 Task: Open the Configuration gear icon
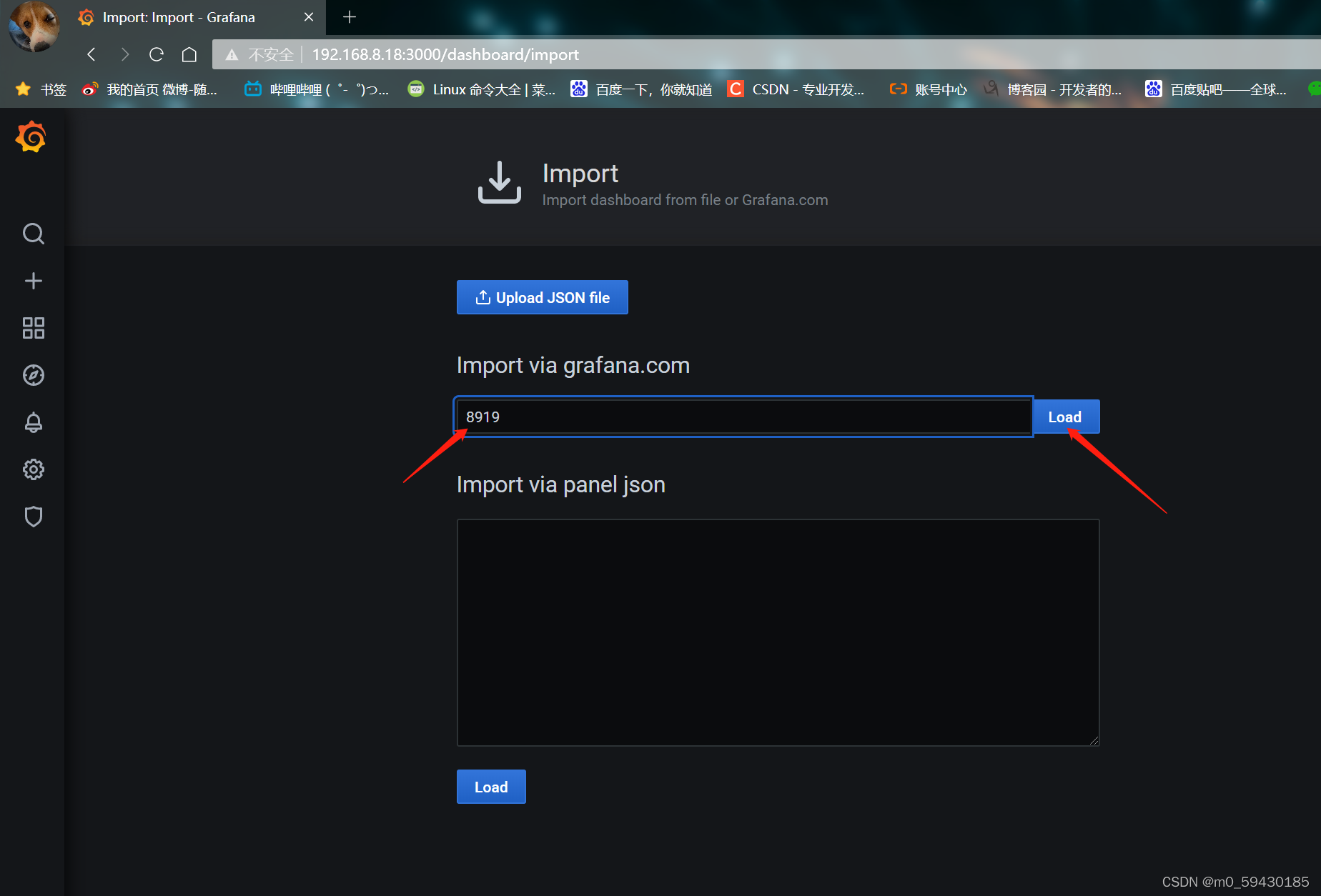coord(34,469)
